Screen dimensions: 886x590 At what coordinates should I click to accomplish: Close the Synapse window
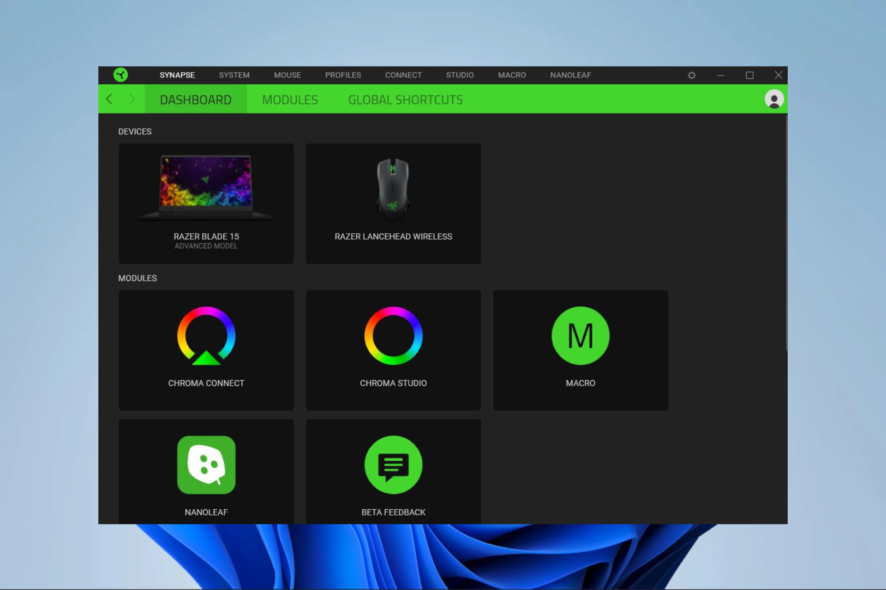pyautogui.click(x=778, y=75)
